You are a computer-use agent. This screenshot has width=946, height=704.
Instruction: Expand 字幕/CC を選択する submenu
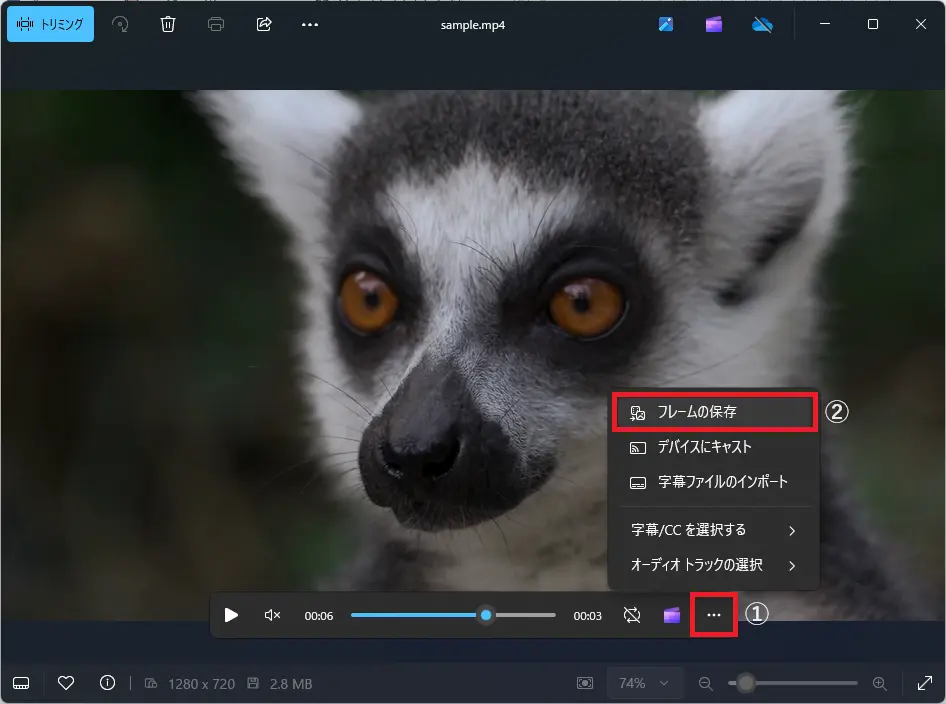pyautogui.click(x=713, y=529)
